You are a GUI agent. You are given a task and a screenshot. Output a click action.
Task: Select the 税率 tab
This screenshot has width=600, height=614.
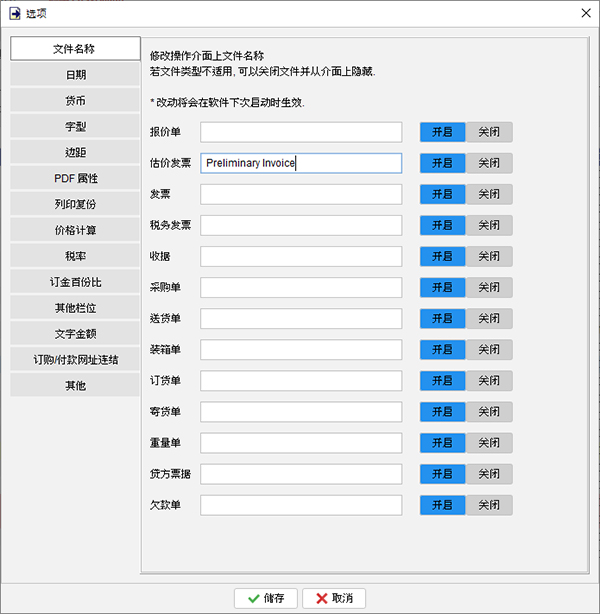[x=75, y=256]
